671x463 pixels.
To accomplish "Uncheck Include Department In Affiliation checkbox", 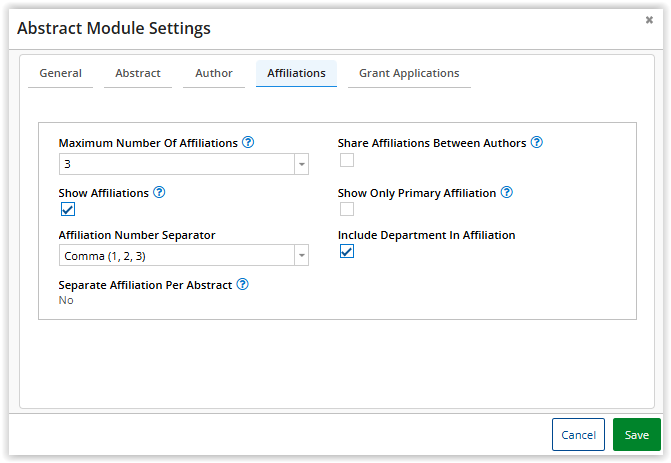I will click(346, 252).
